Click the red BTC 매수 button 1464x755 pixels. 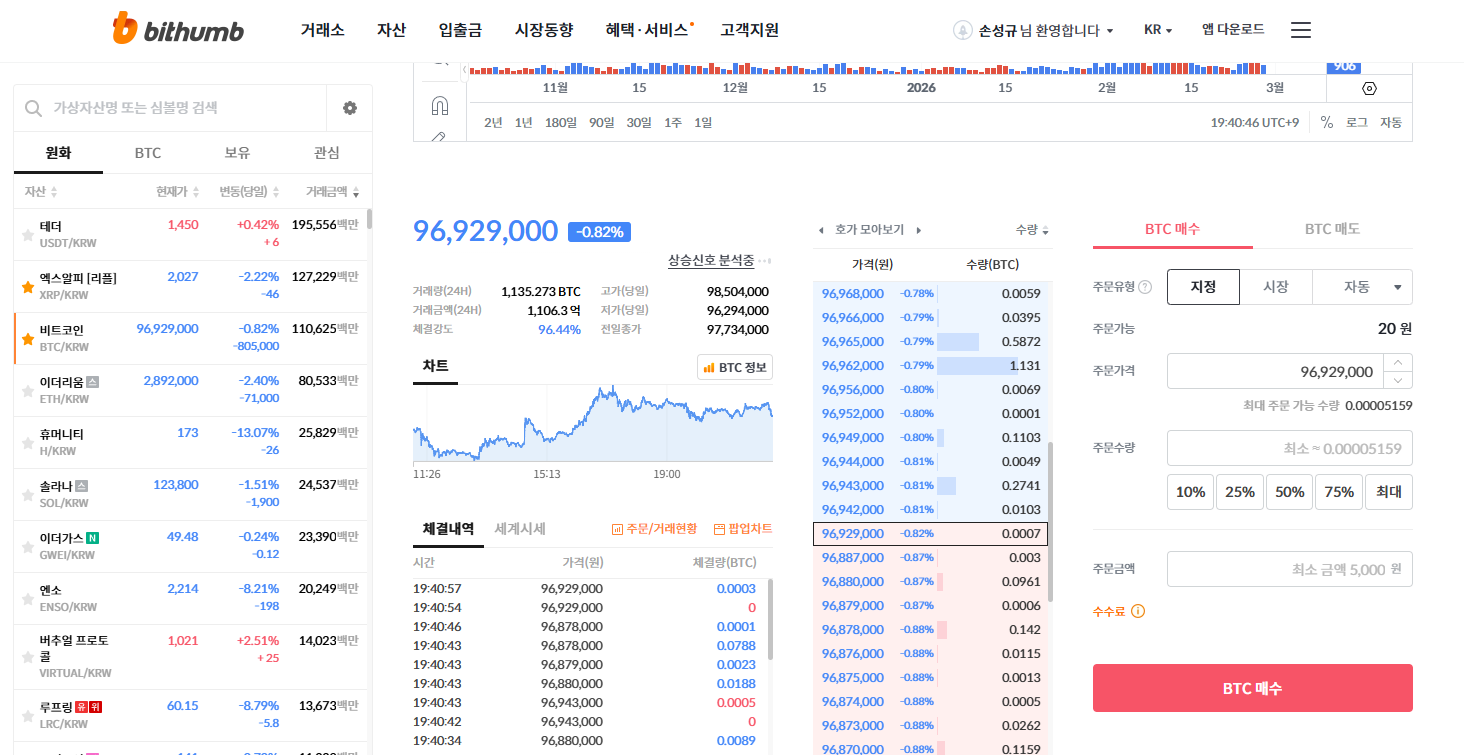tap(1252, 688)
